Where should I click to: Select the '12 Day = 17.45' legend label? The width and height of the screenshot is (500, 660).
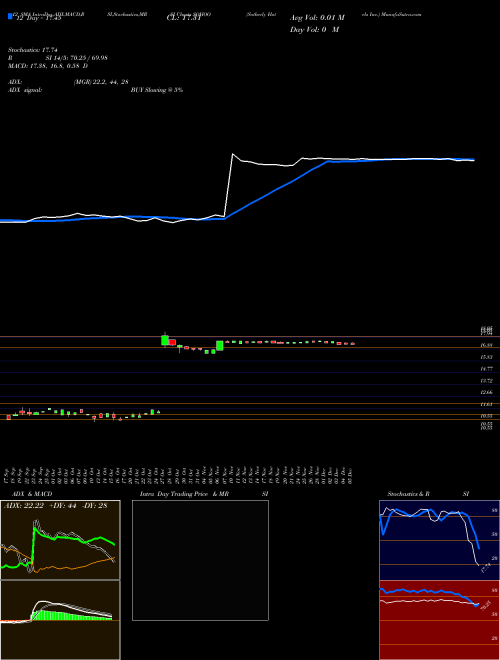click(38, 18)
